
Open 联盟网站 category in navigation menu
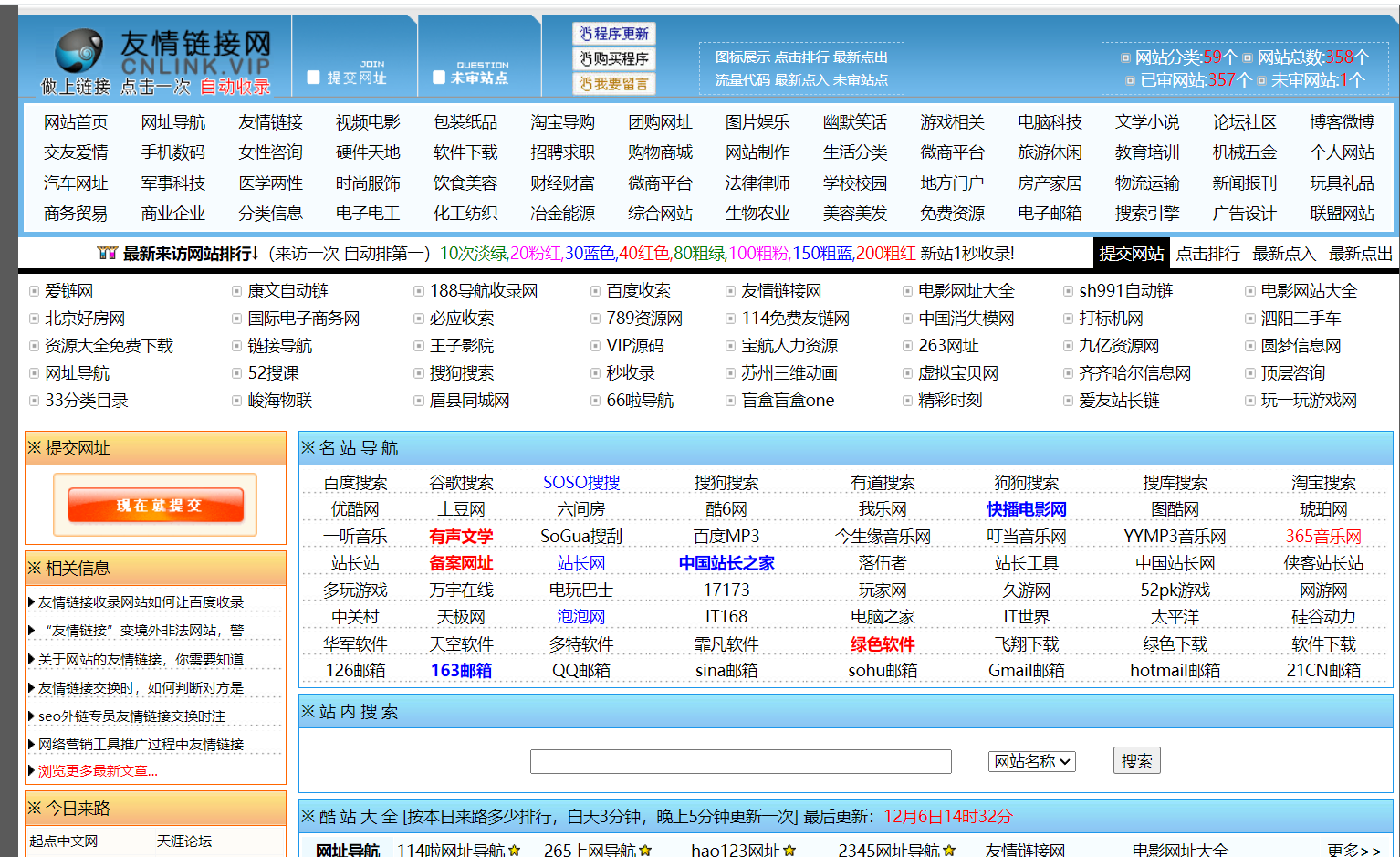pyautogui.click(x=1342, y=214)
